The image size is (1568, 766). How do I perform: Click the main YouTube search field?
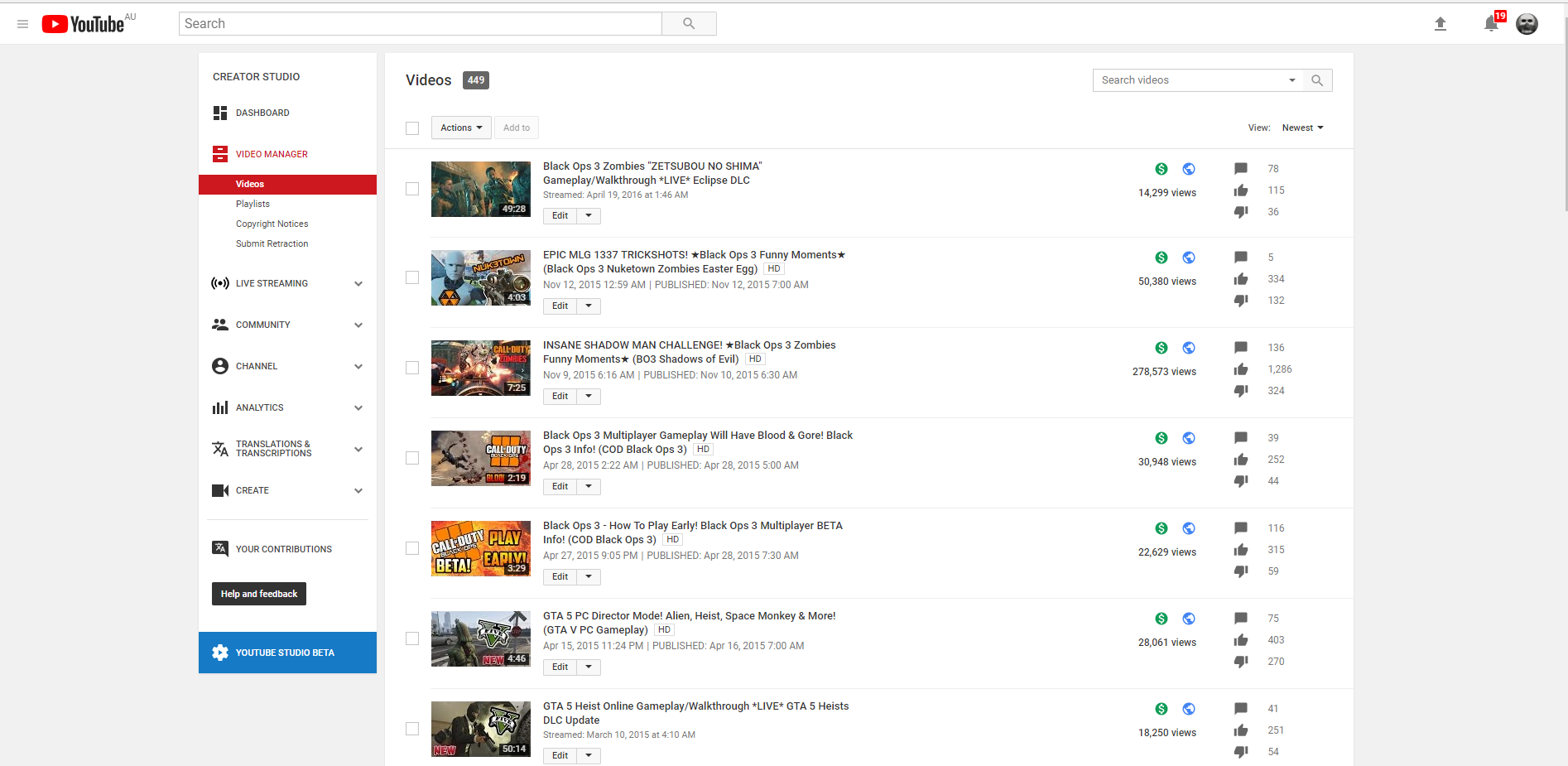(421, 24)
